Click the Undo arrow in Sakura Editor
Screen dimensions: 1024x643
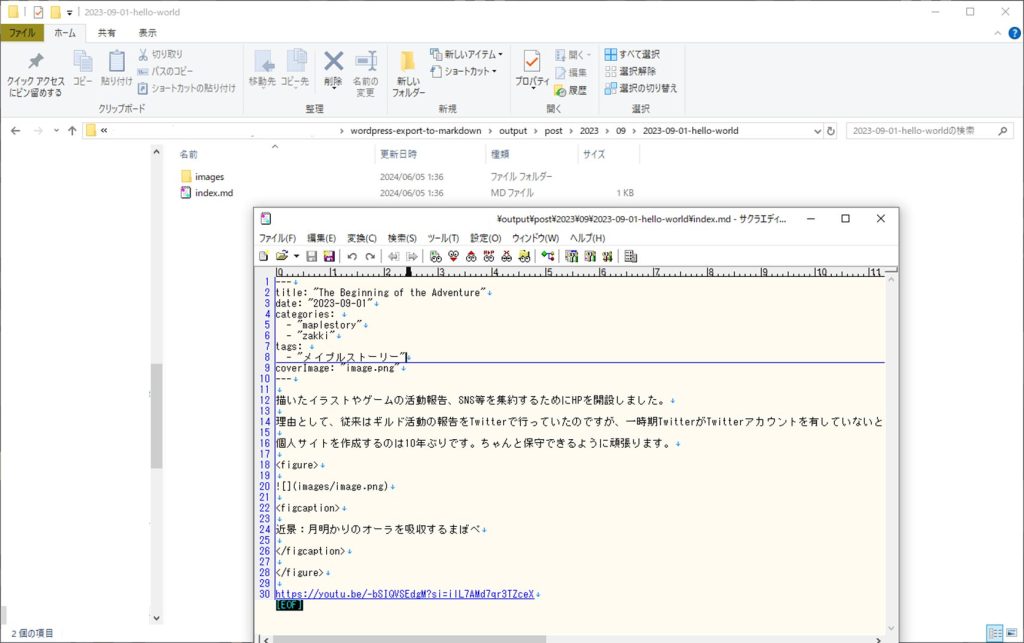pyautogui.click(x=352, y=256)
